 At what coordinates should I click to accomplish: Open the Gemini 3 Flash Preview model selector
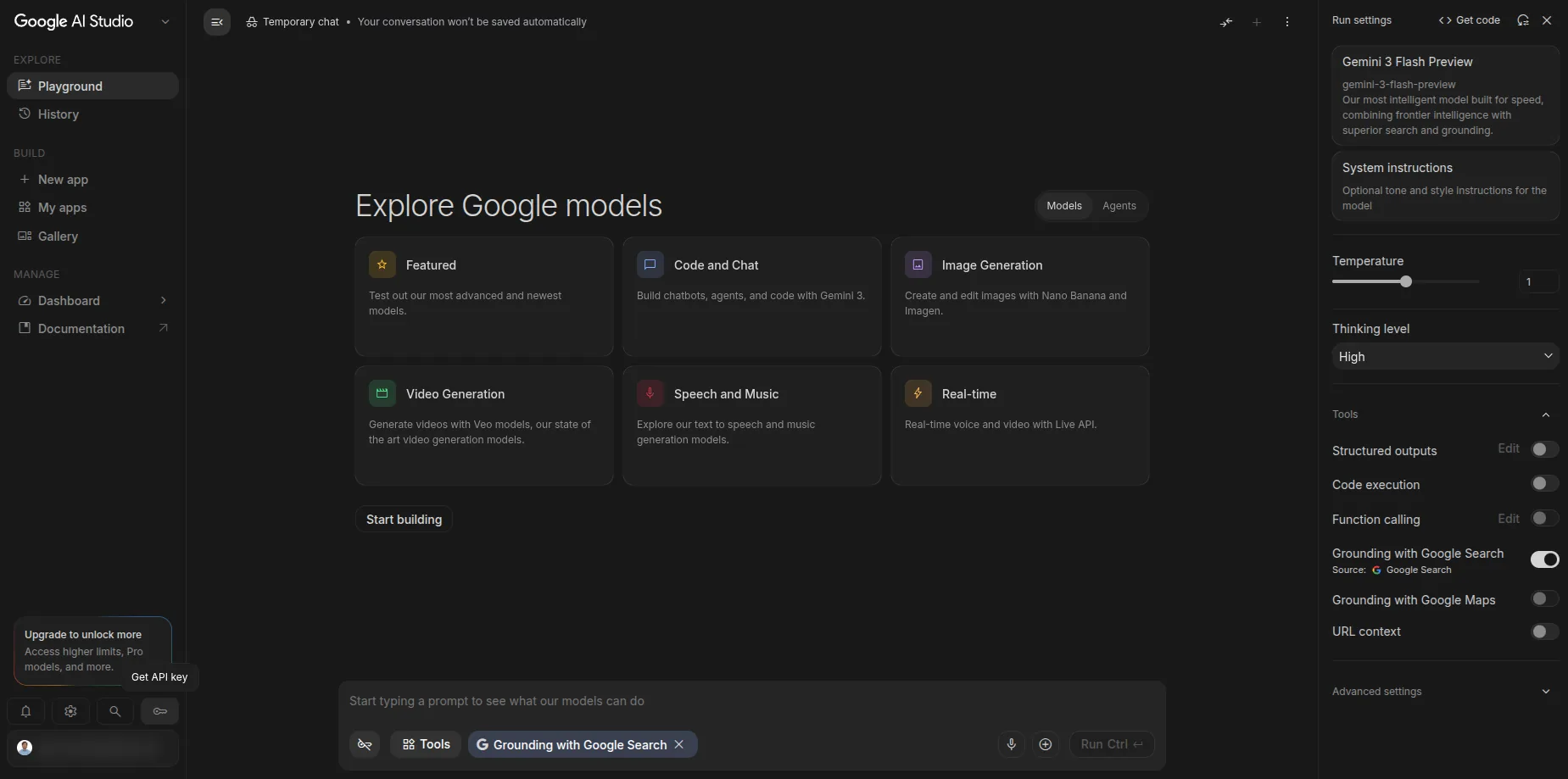pos(1445,95)
